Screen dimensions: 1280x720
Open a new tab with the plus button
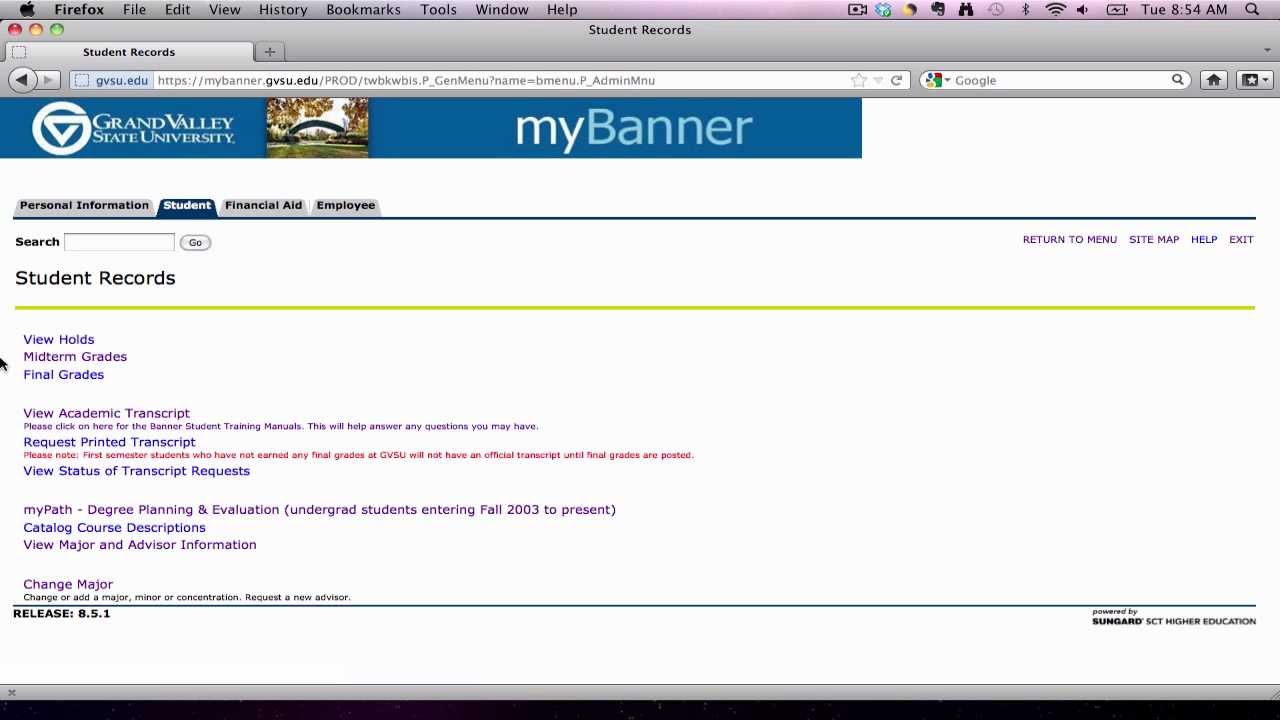tap(269, 51)
